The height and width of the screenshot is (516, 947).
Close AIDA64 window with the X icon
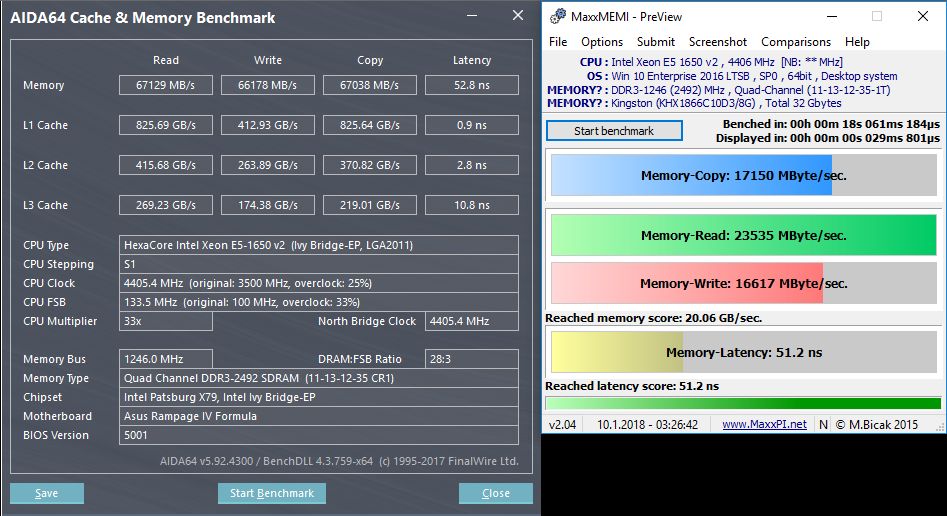pos(518,16)
